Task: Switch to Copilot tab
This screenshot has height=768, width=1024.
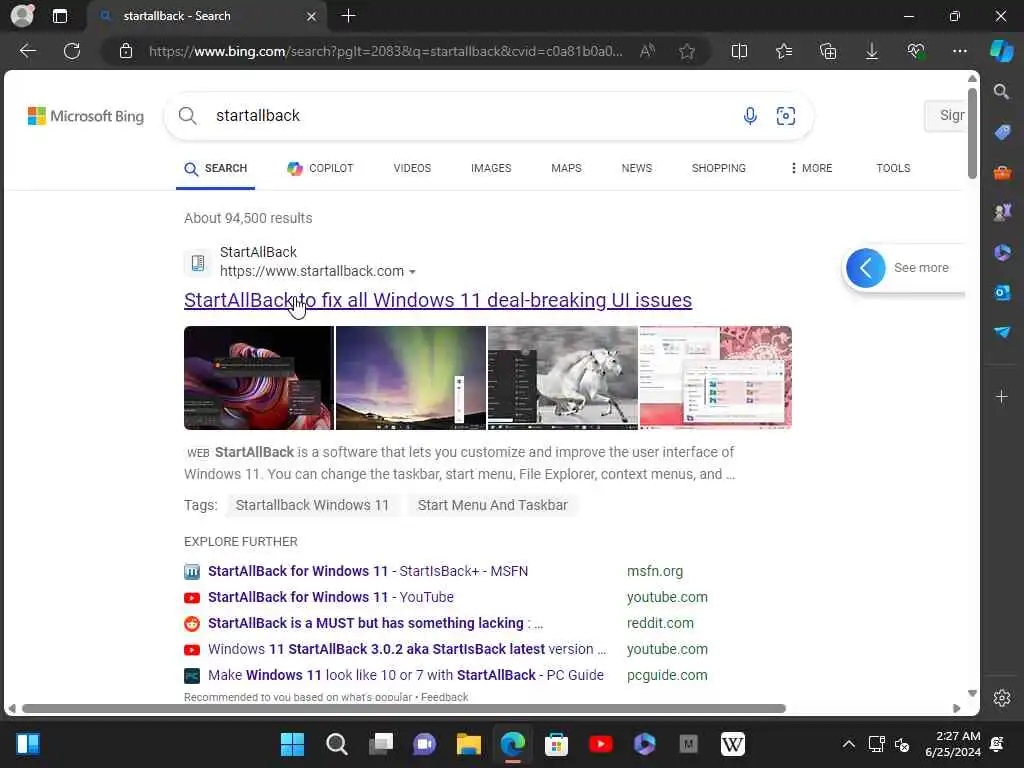Action: [320, 168]
